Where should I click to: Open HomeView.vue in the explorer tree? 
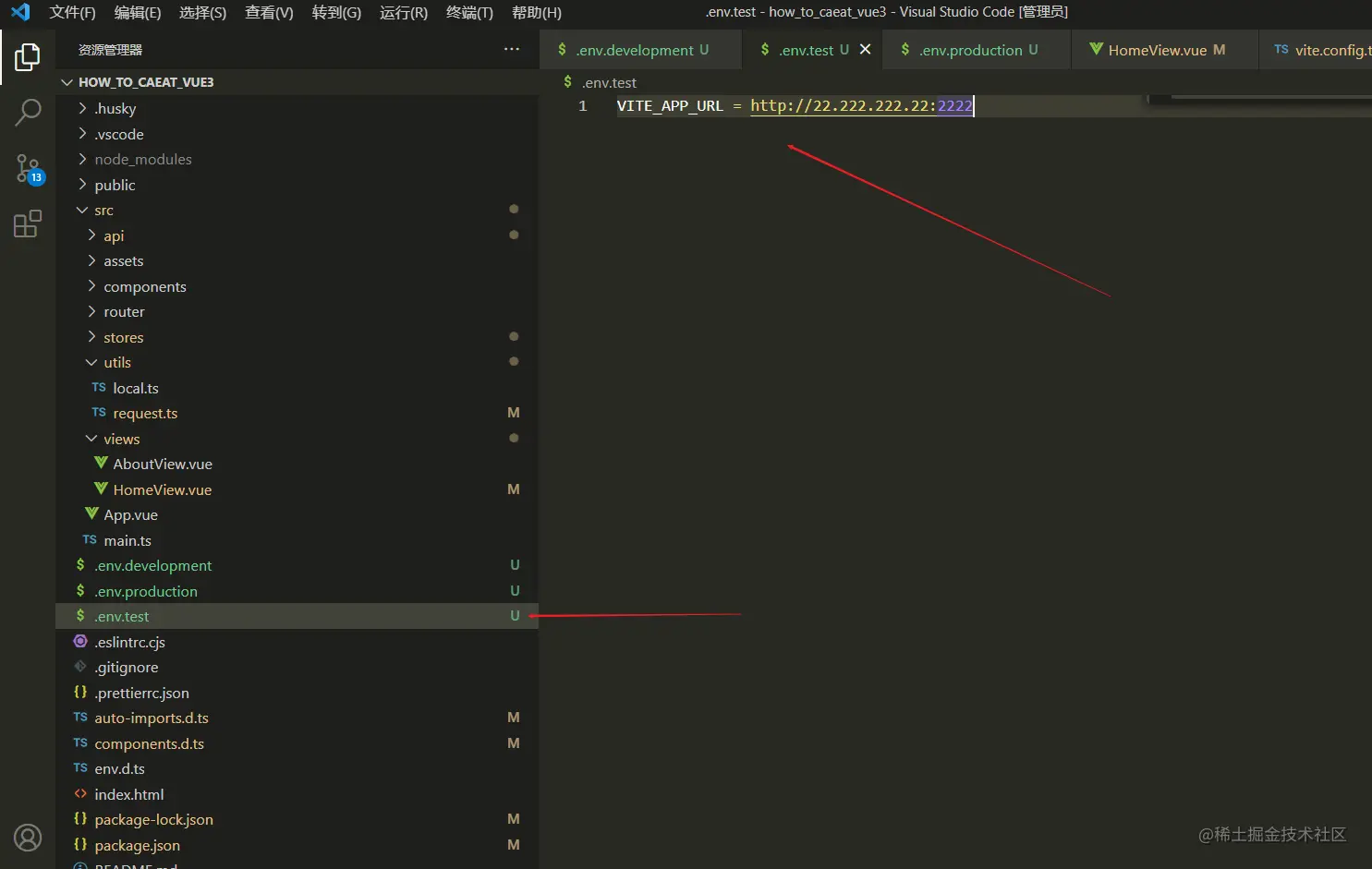[x=297, y=489]
